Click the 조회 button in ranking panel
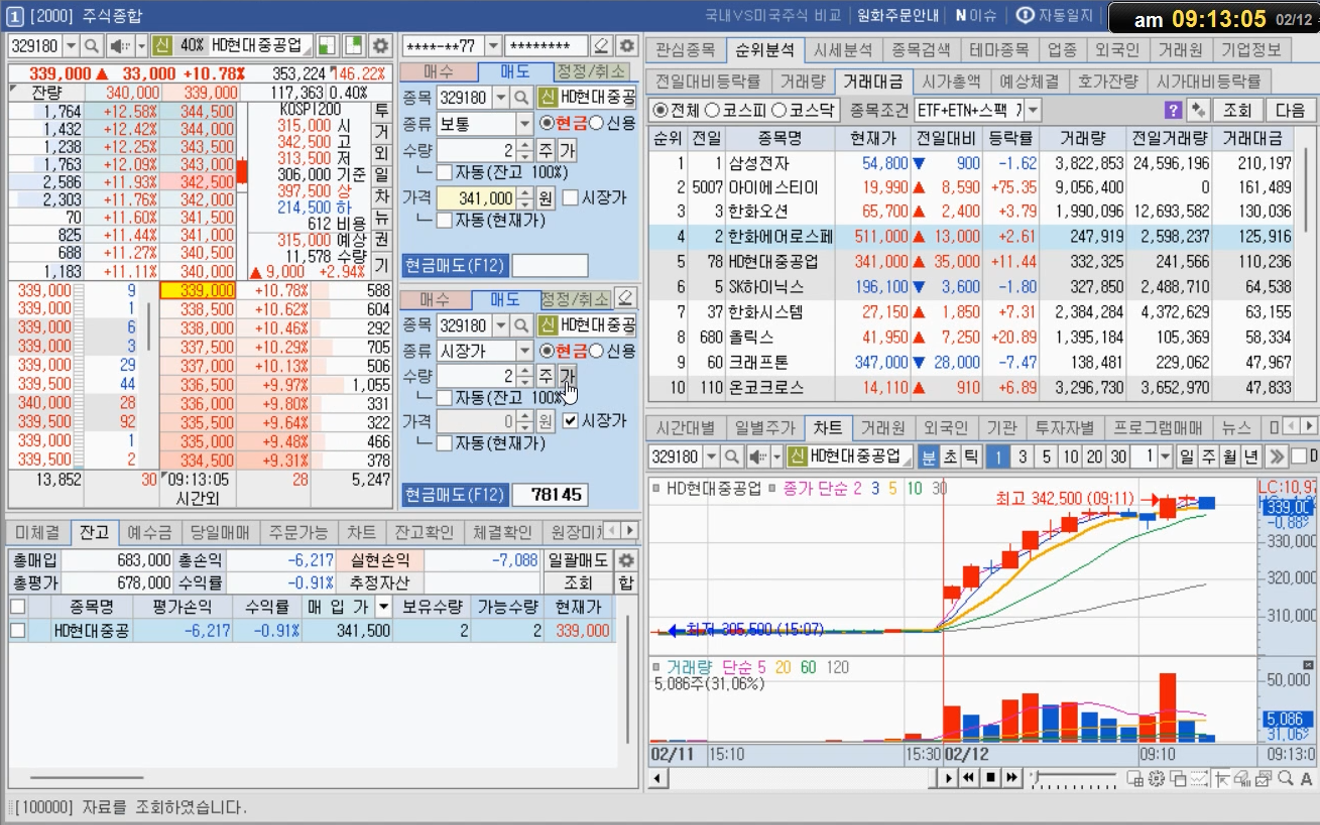The image size is (1320, 825). click(x=1238, y=110)
